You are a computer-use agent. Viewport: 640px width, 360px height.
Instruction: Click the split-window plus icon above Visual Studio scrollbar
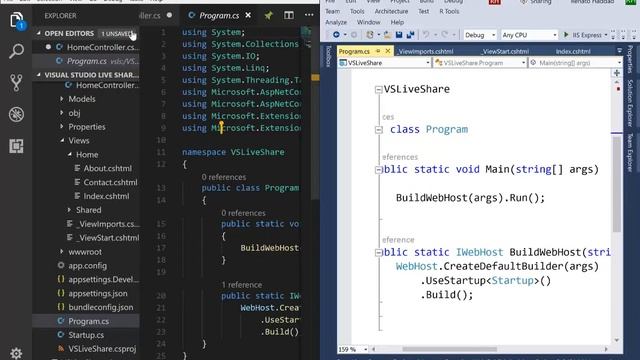pos(617,73)
